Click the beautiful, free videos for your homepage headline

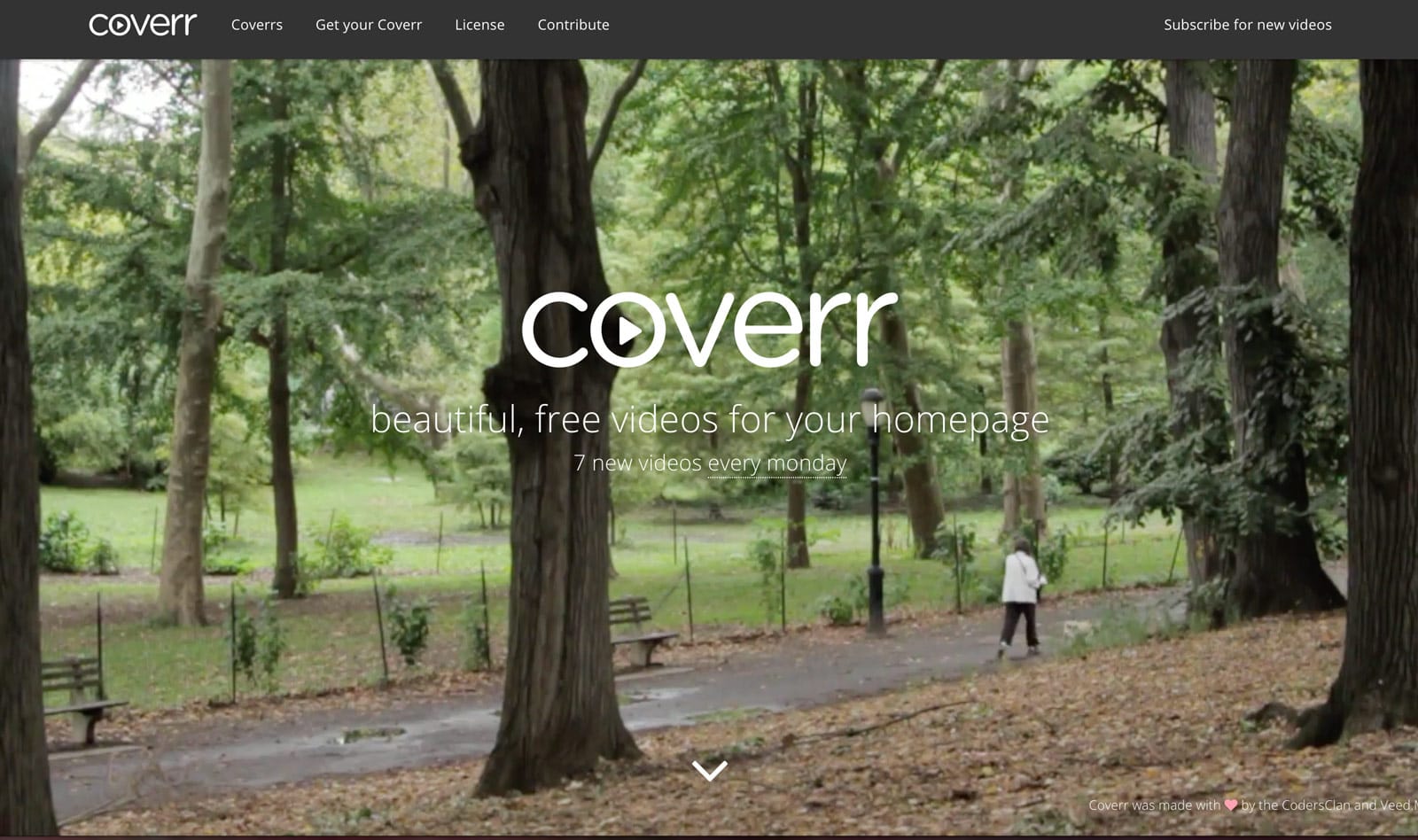point(709,420)
